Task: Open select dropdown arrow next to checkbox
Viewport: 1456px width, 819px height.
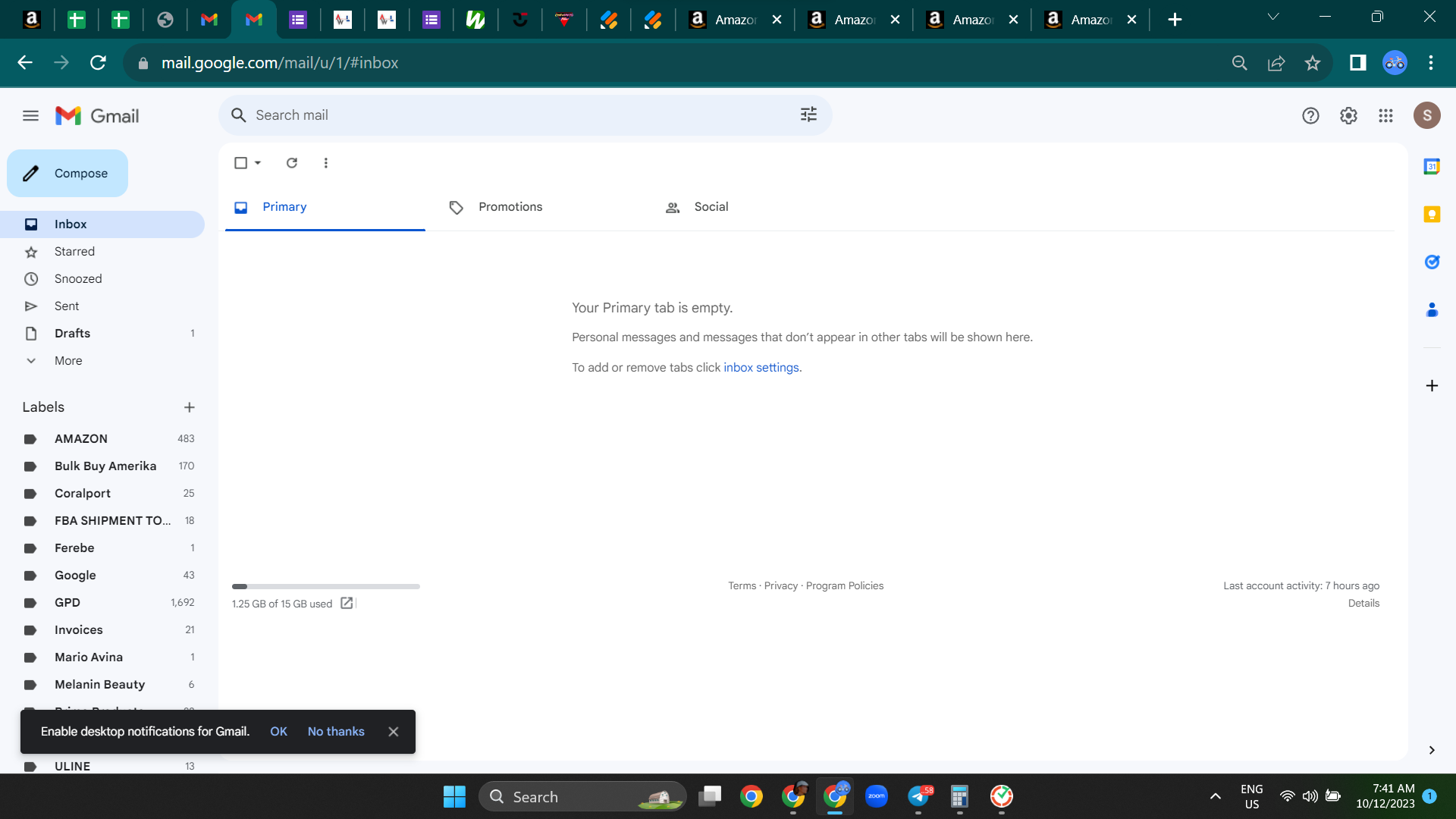Action: click(258, 163)
